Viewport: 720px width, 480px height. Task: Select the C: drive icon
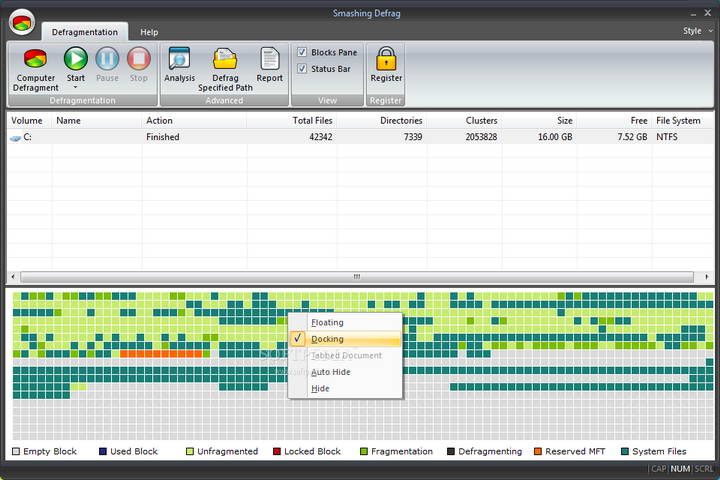(x=16, y=137)
